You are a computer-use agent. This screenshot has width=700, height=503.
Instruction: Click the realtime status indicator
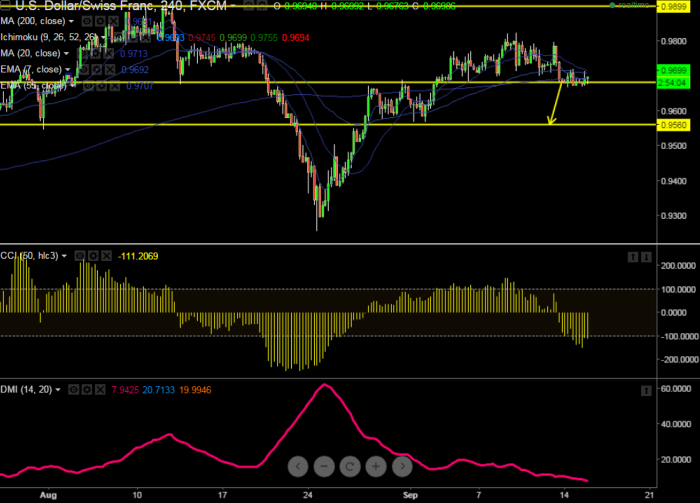[x=630, y=5]
